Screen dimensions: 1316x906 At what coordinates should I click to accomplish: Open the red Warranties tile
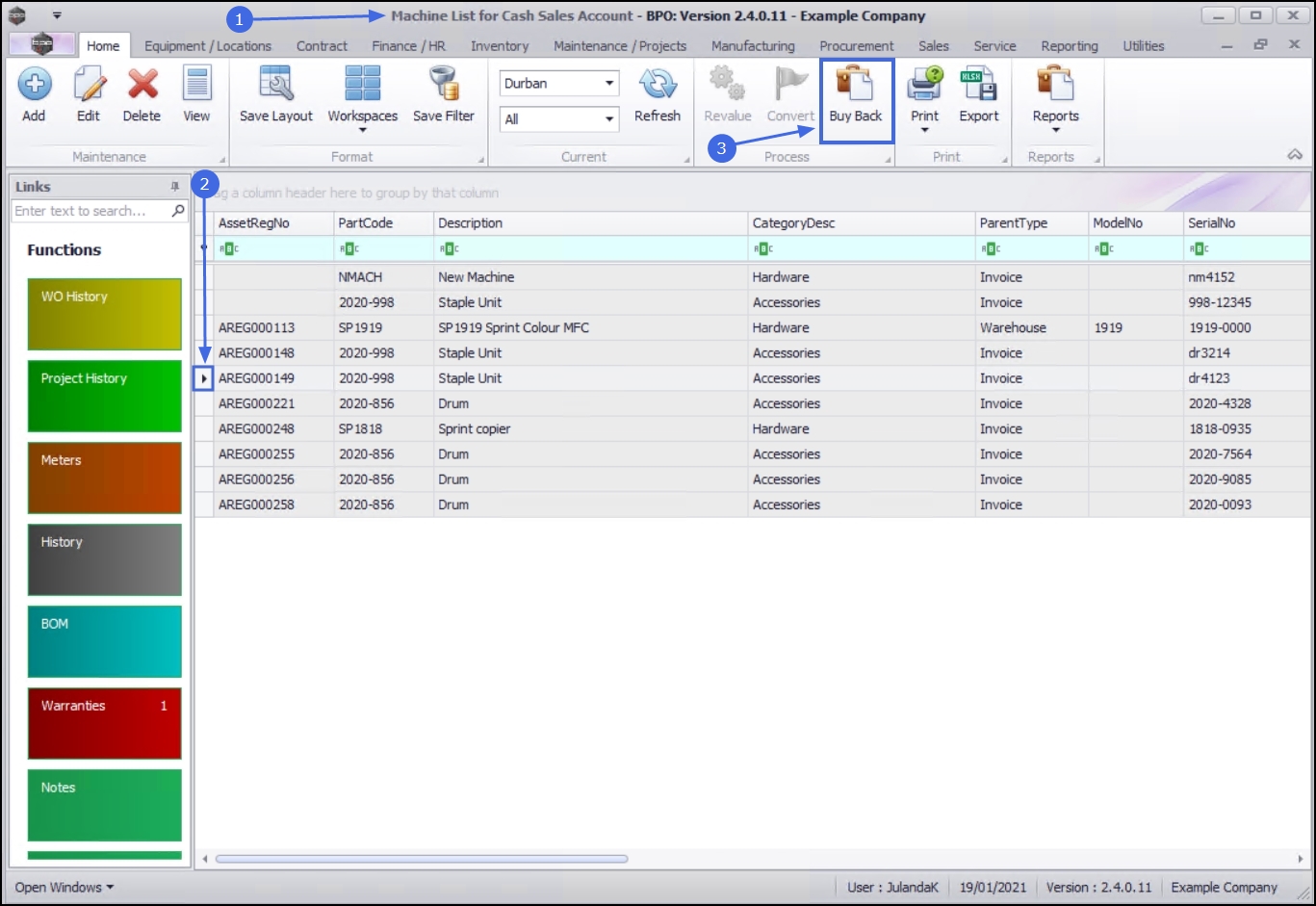105,724
